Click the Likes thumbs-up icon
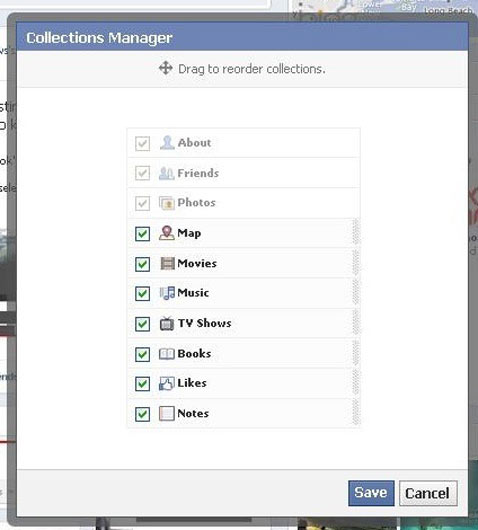Image resolution: width=478 pixels, height=530 pixels. click(167, 384)
